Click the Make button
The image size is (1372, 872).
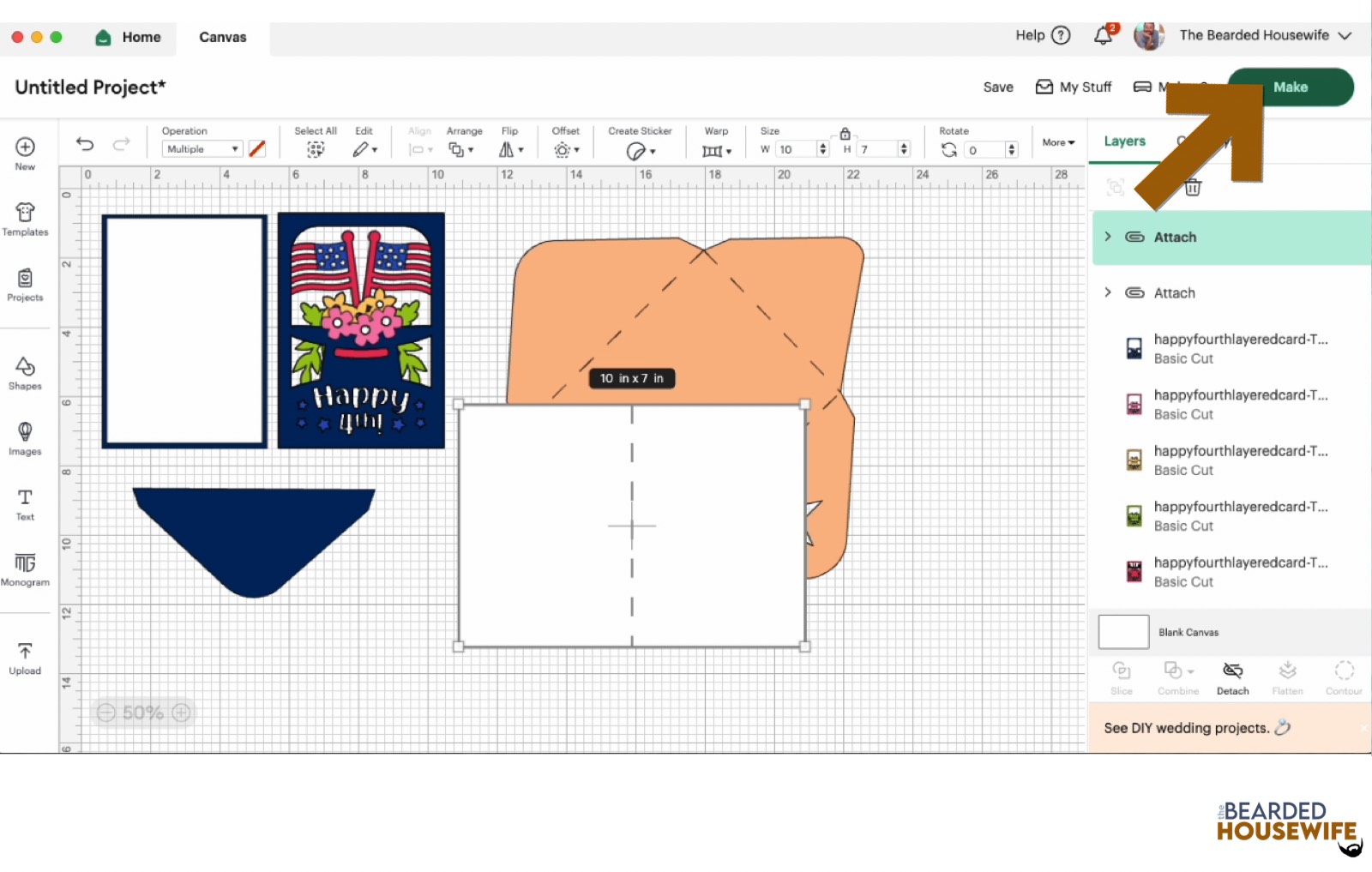click(1291, 87)
